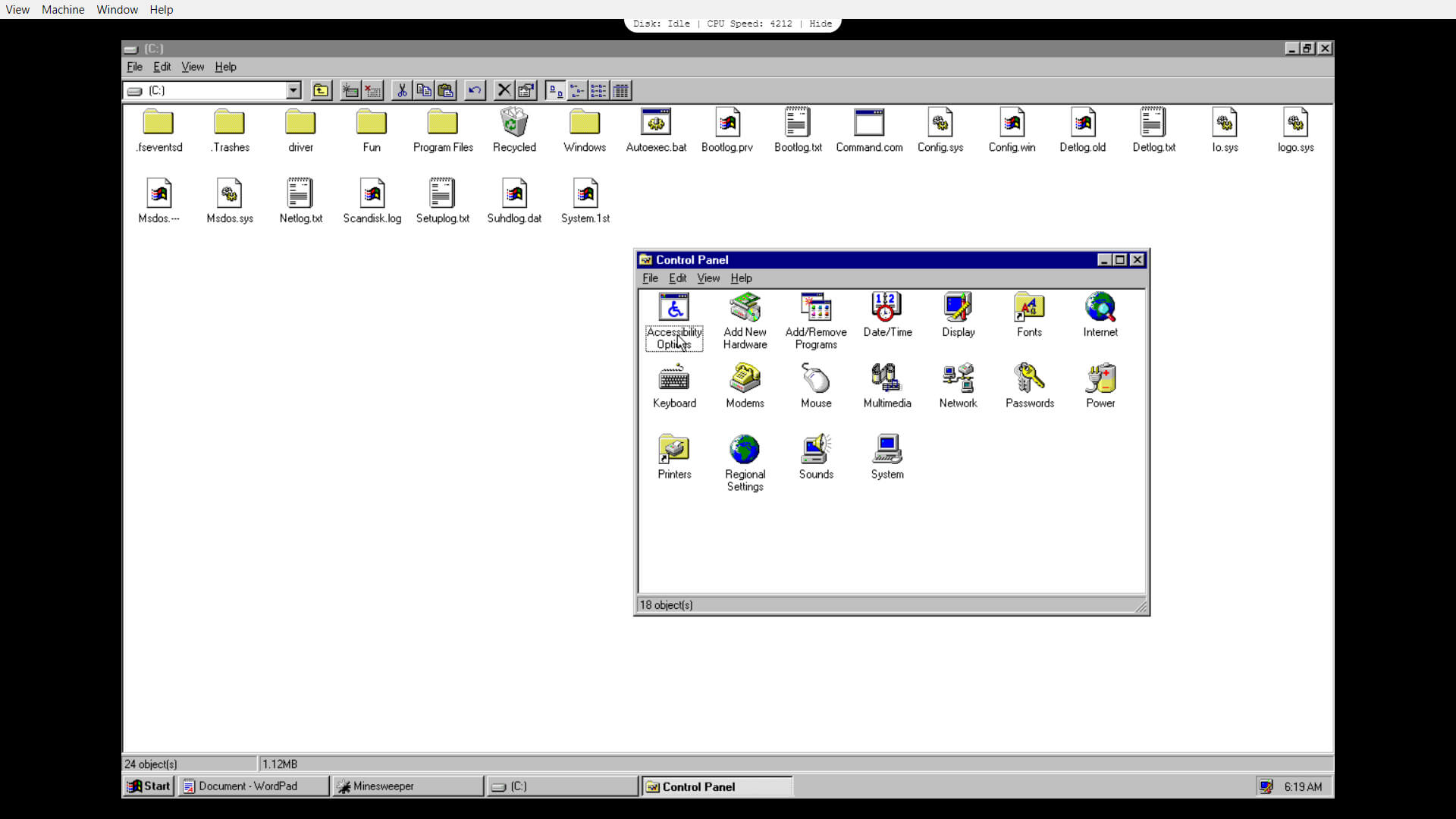Select Power control panel icon
This screenshot has width=1456, height=819.
tap(1100, 387)
